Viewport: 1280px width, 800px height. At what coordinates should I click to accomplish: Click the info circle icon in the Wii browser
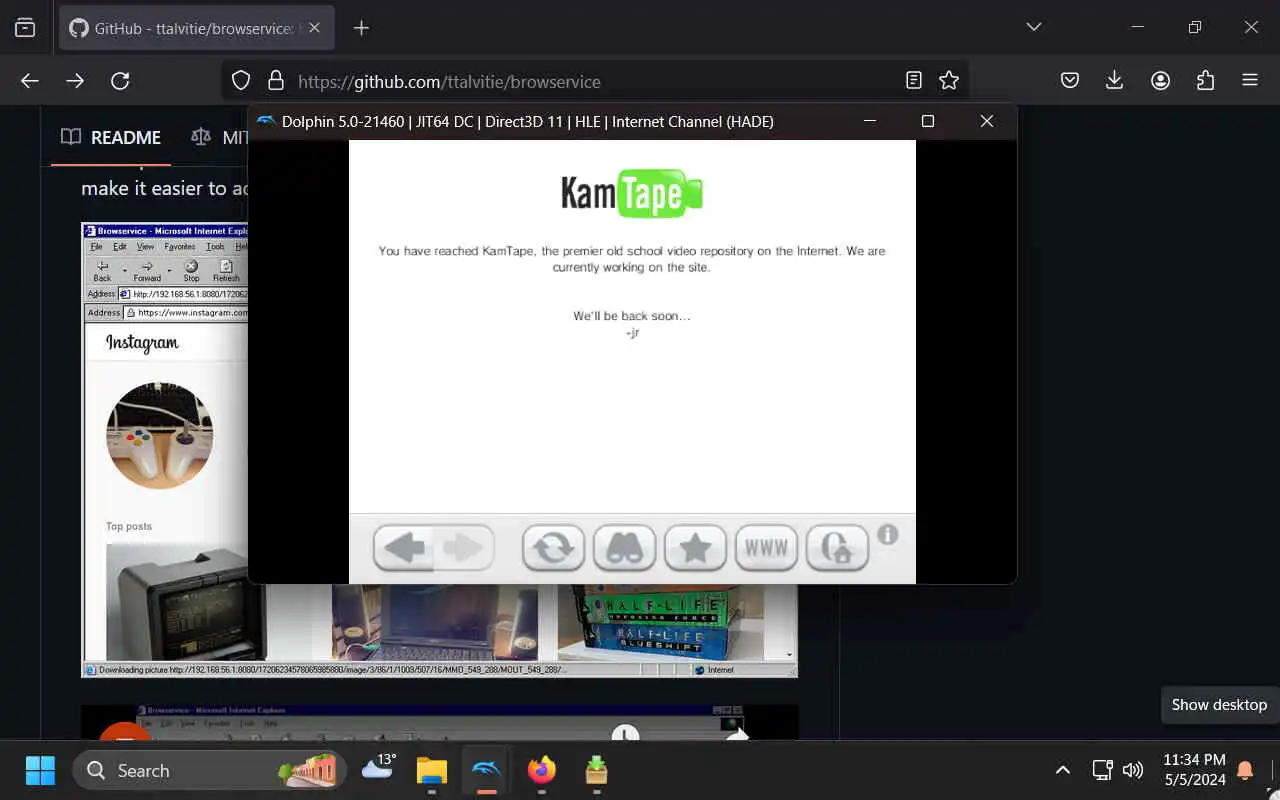tap(887, 535)
